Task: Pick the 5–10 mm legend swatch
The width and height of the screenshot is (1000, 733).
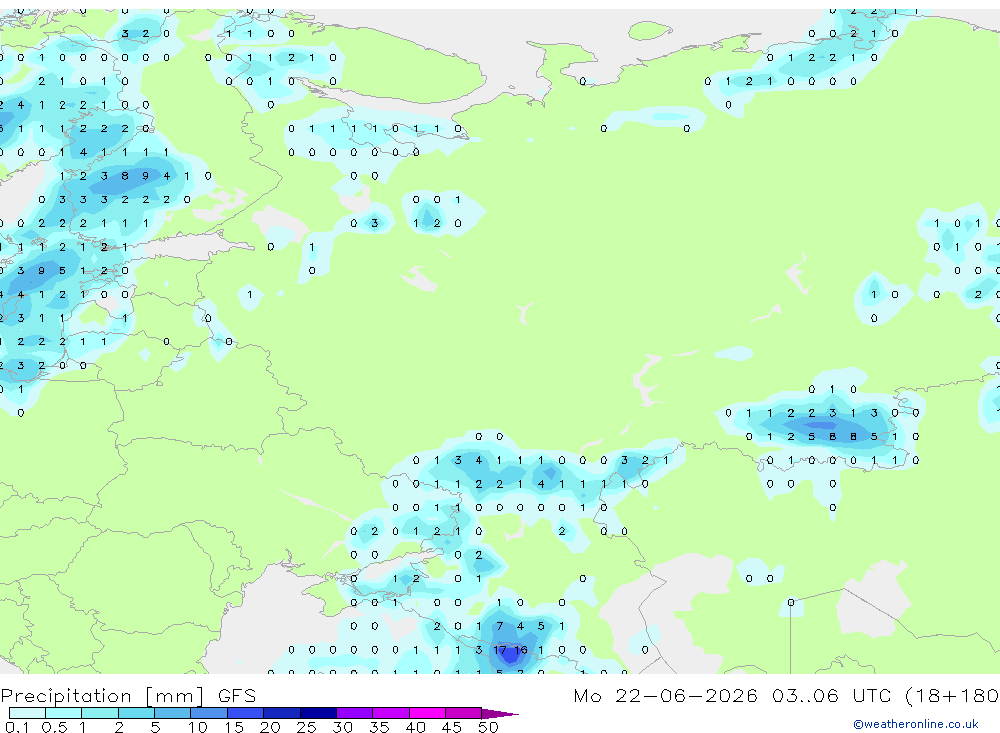Action: point(173,713)
